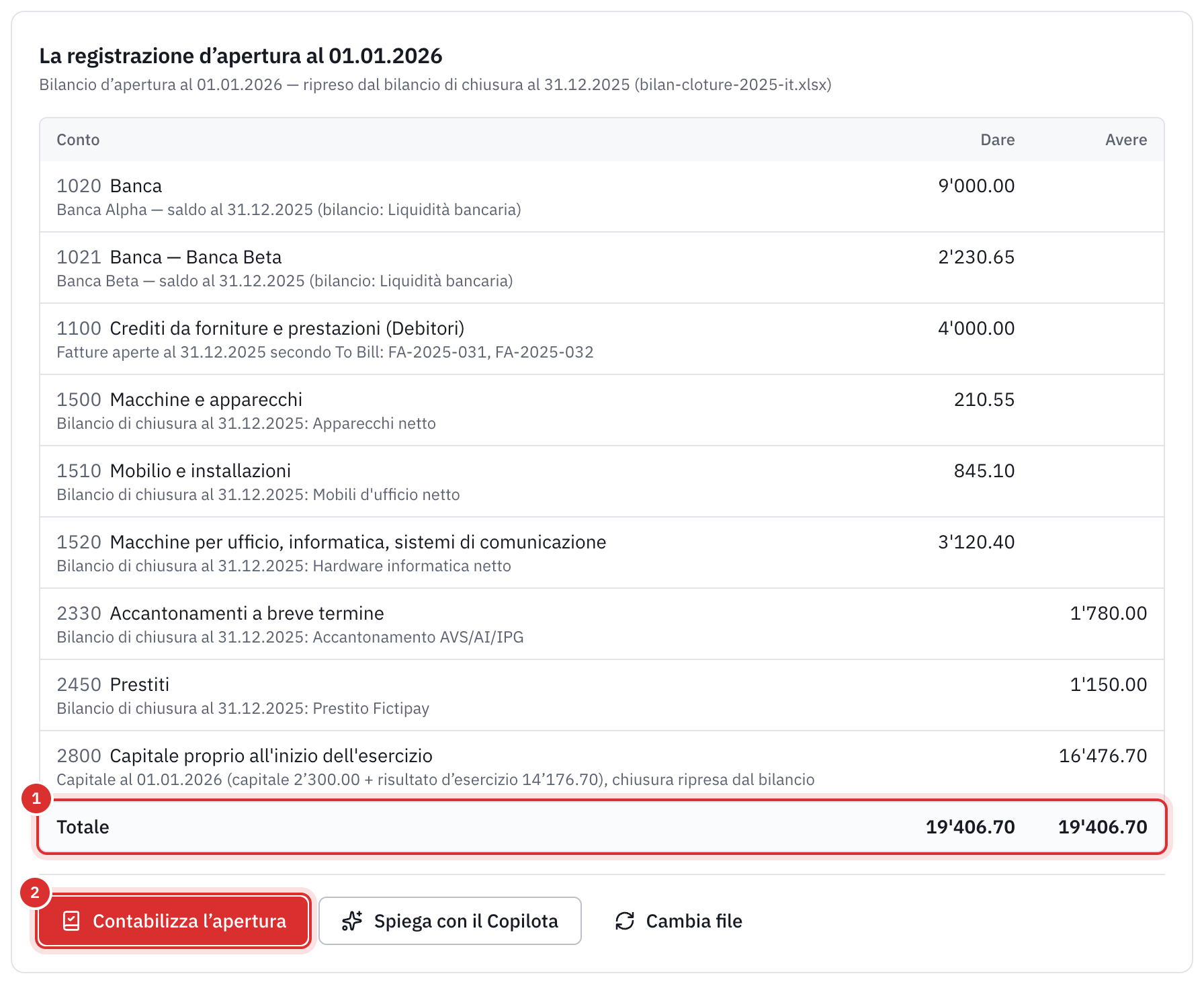Click the refresh icon beside Cambia file
This screenshot has height=984, width=1204.
pos(625,921)
